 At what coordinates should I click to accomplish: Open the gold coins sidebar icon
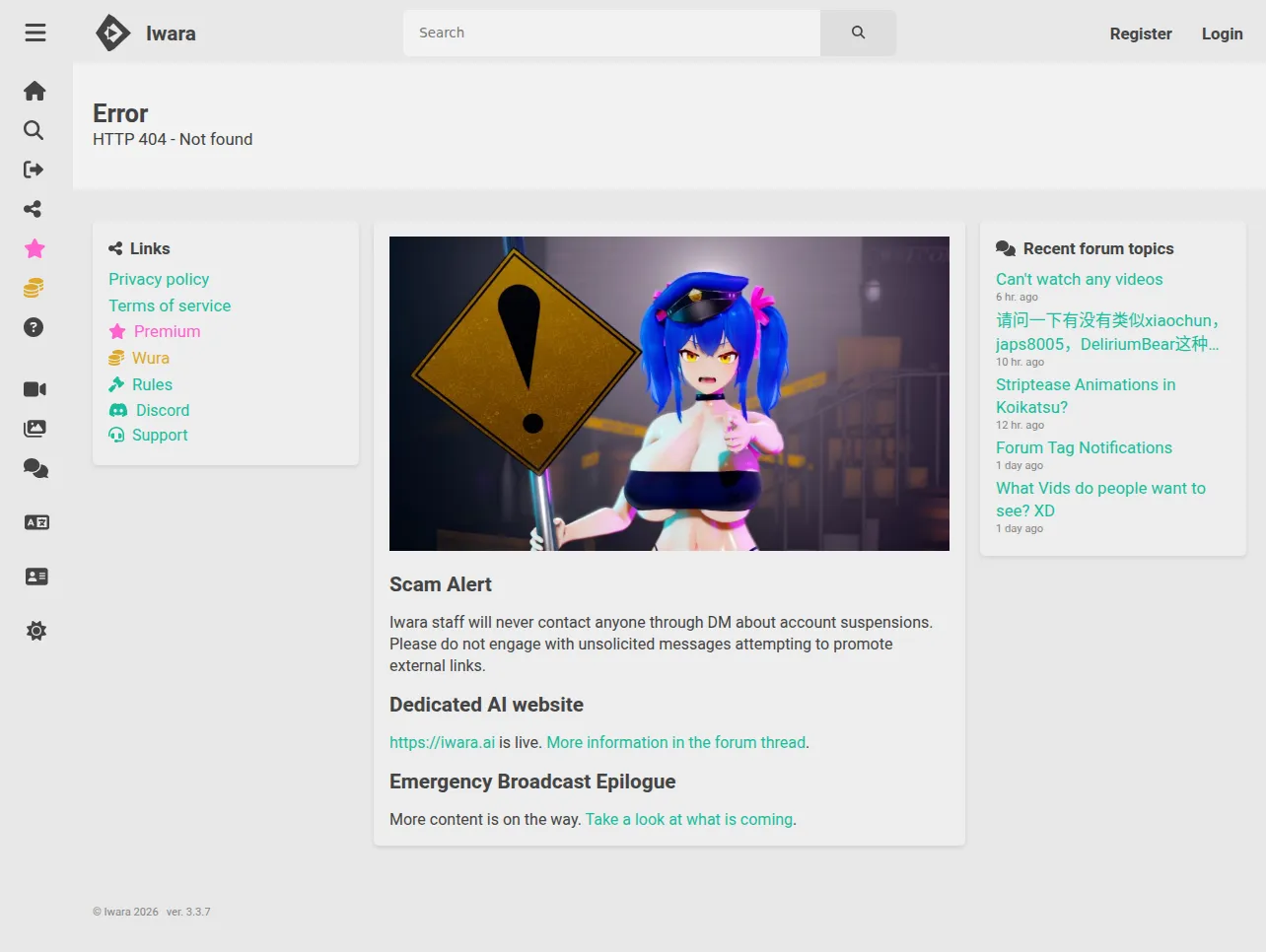pyautogui.click(x=34, y=288)
